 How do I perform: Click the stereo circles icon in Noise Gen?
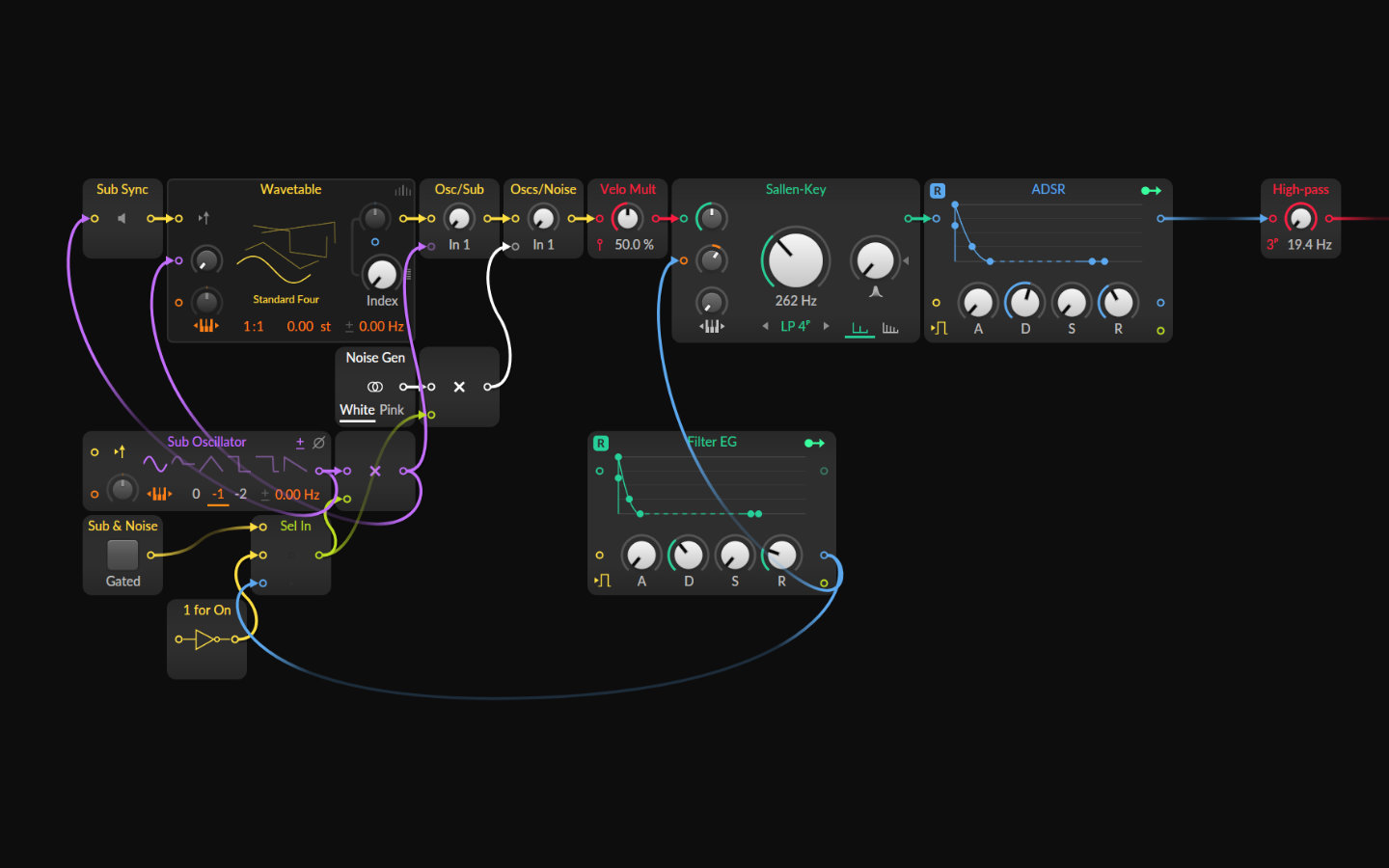coord(375,387)
